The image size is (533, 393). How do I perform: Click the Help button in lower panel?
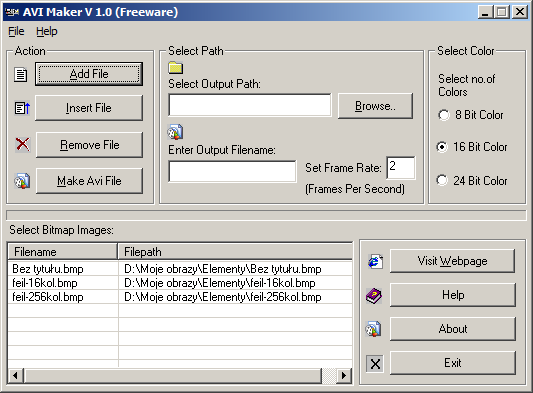pyautogui.click(x=452, y=295)
